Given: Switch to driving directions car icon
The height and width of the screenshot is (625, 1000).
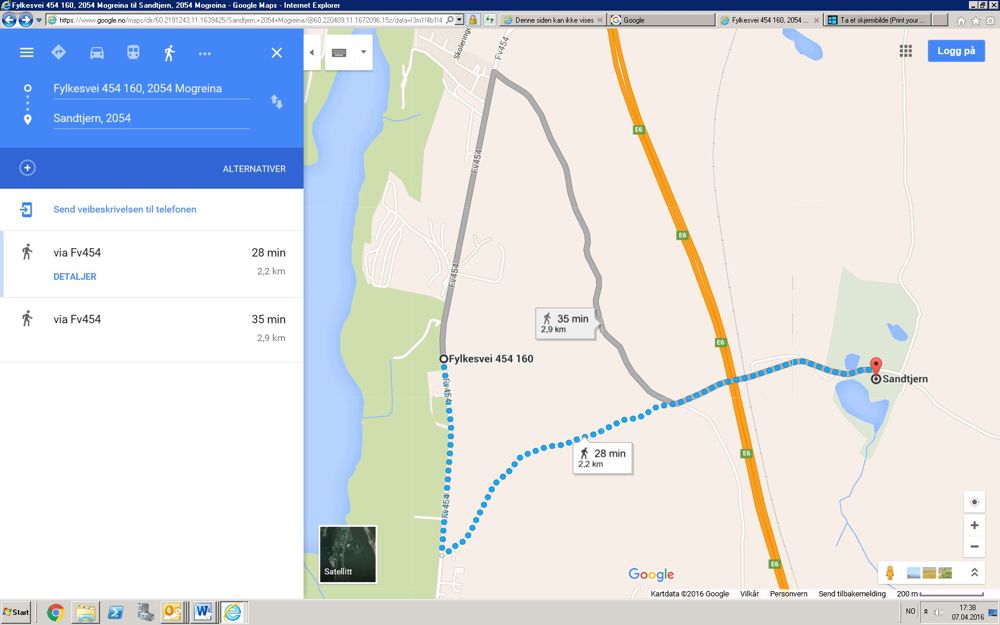Looking at the screenshot, I should [x=97, y=53].
